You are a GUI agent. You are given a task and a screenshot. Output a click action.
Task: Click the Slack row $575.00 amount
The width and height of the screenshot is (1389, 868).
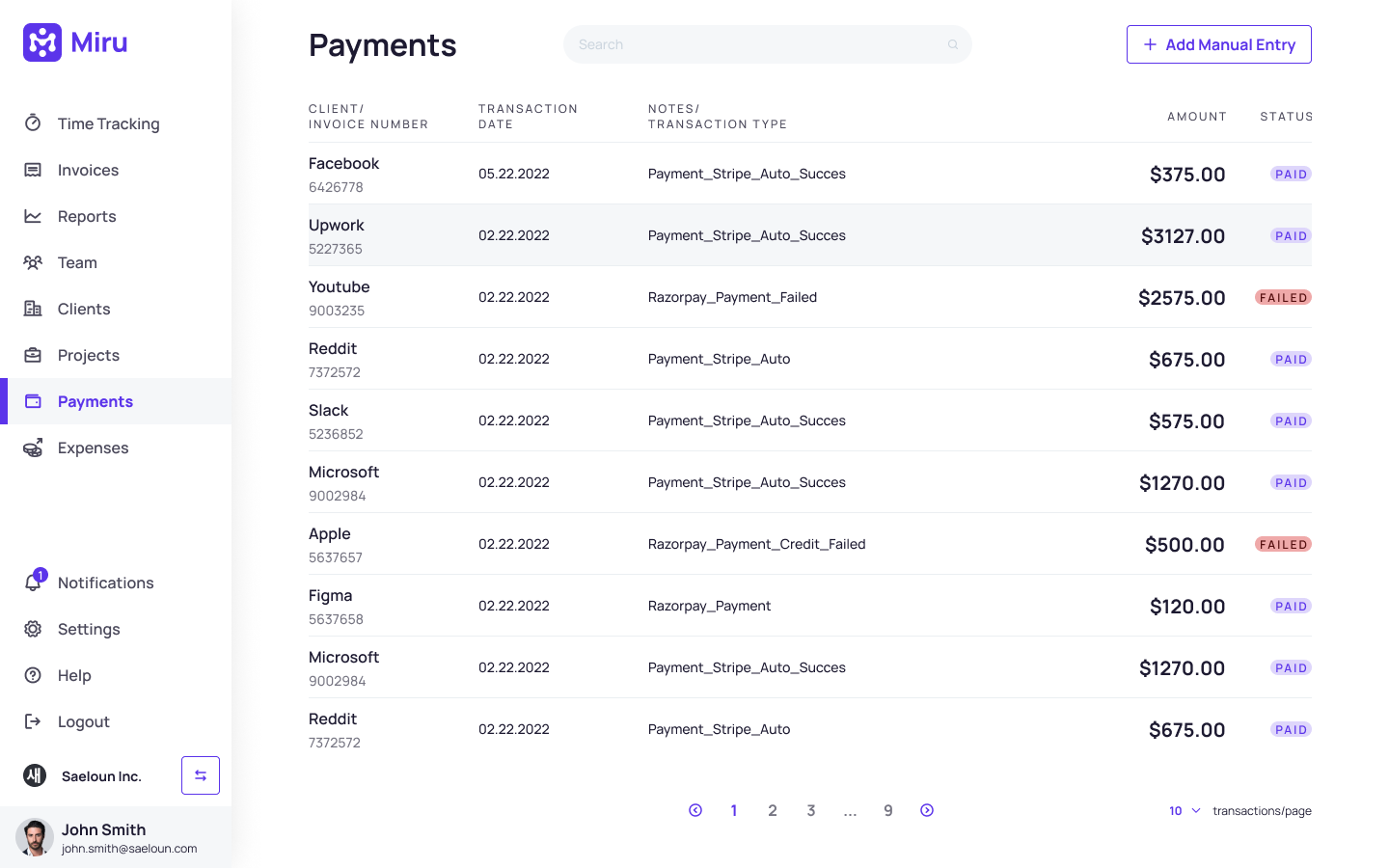click(x=1186, y=421)
